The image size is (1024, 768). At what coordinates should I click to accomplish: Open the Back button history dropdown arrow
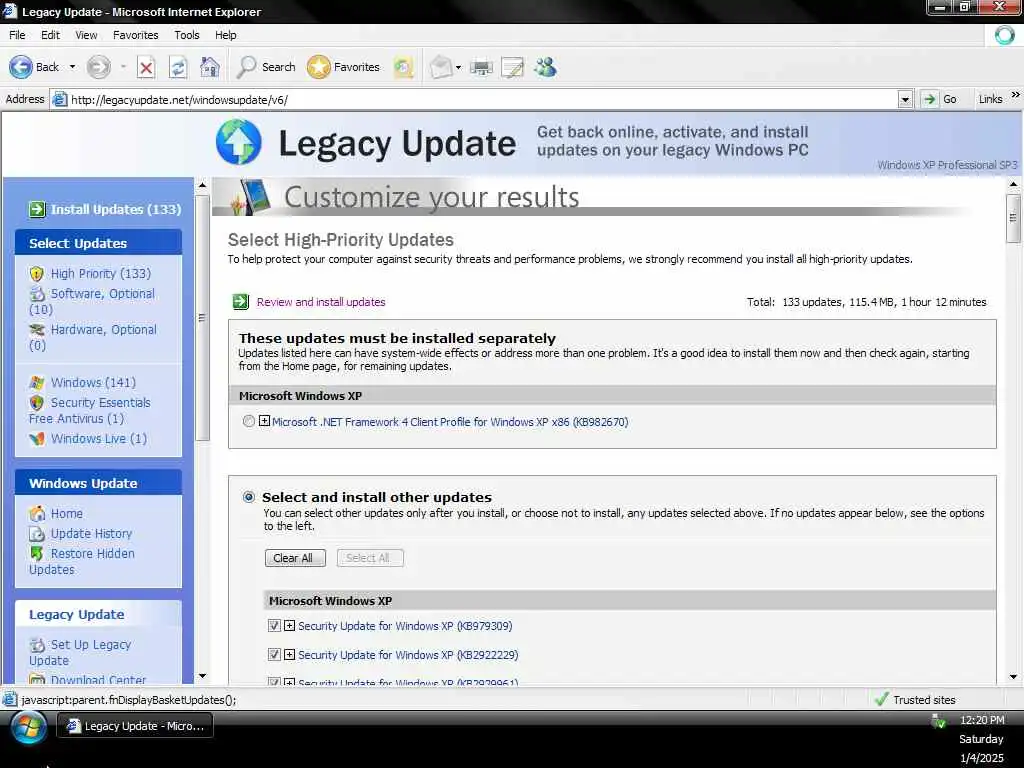(72, 67)
